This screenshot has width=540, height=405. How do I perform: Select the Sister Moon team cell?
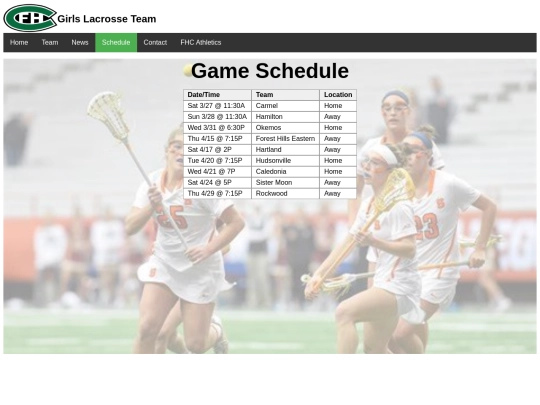coord(285,183)
